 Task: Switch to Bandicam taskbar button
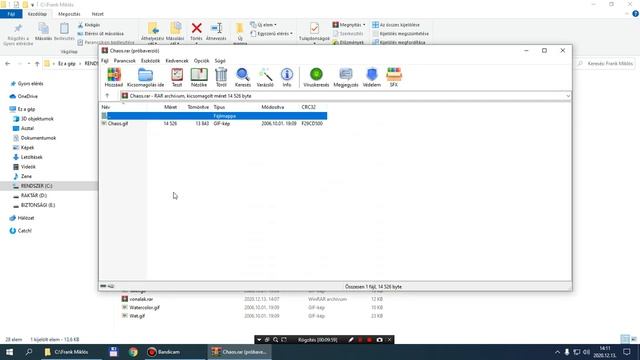[175, 352]
